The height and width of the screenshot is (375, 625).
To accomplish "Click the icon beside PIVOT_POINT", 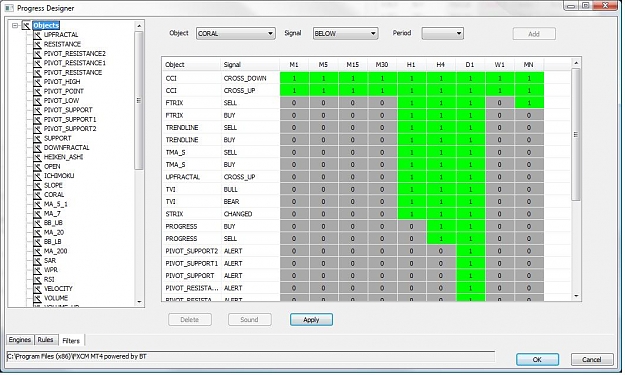I will [37, 91].
